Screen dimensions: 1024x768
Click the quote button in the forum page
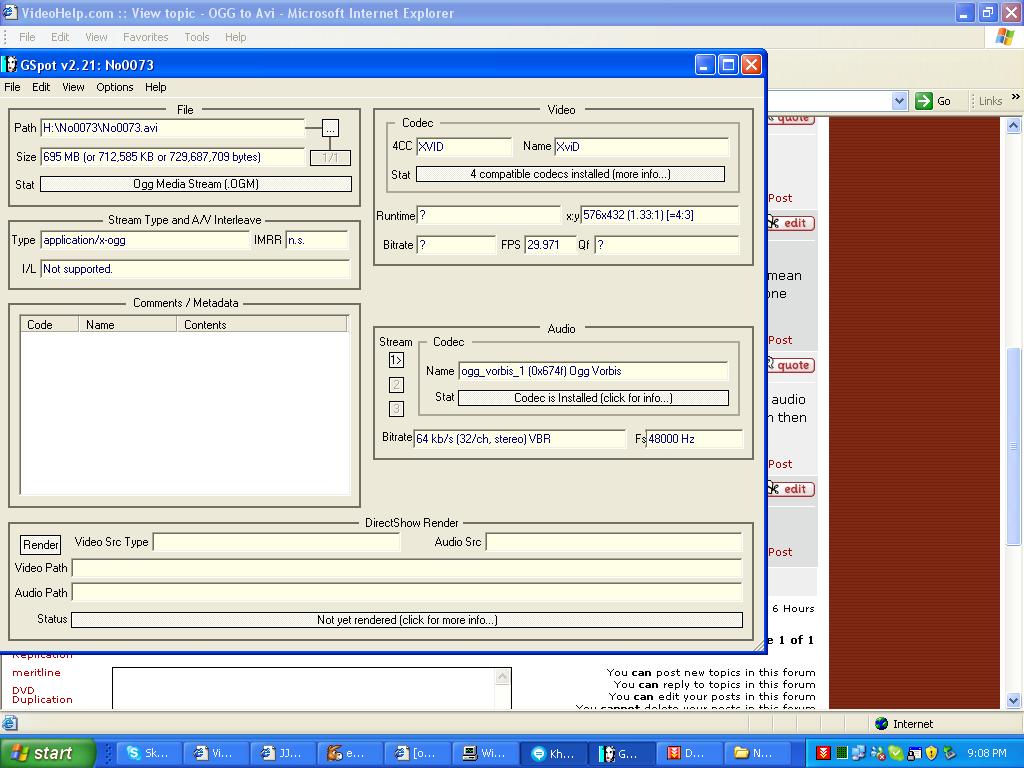792,365
